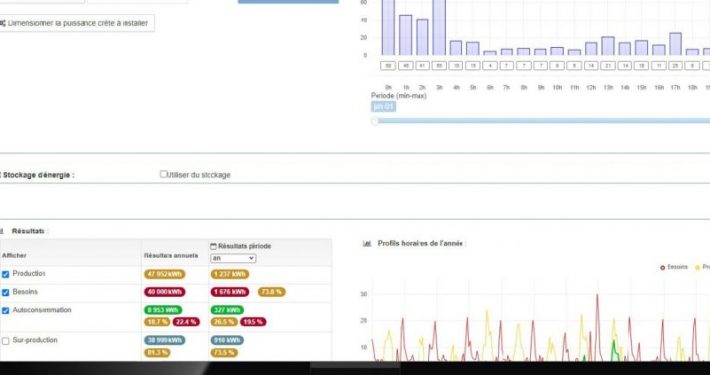Enable the Sur-production checkbox
710x375 pixels.
[x=5, y=341]
